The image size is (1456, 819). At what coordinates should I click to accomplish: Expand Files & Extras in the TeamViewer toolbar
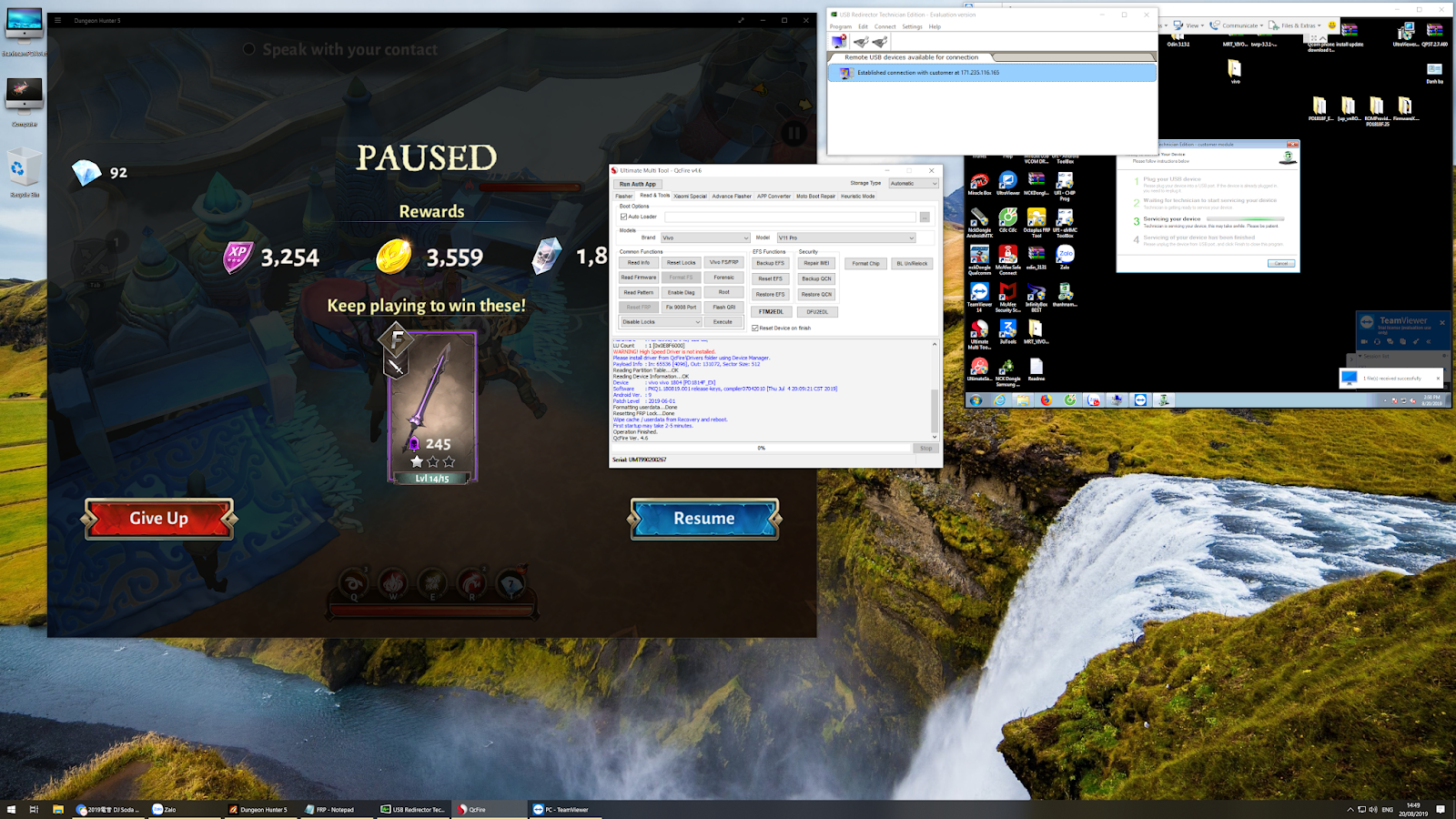[x=1295, y=25]
